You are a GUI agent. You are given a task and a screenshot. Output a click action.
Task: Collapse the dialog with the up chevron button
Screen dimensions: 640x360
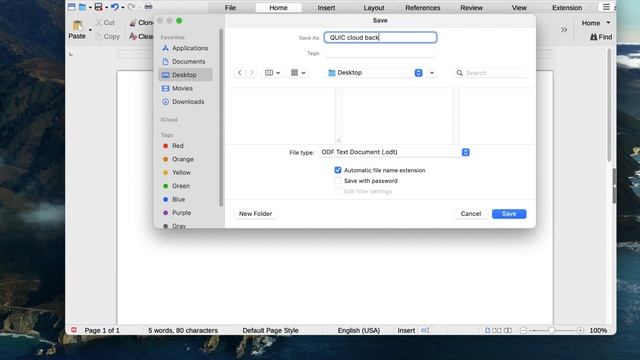[x=432, y=73]
